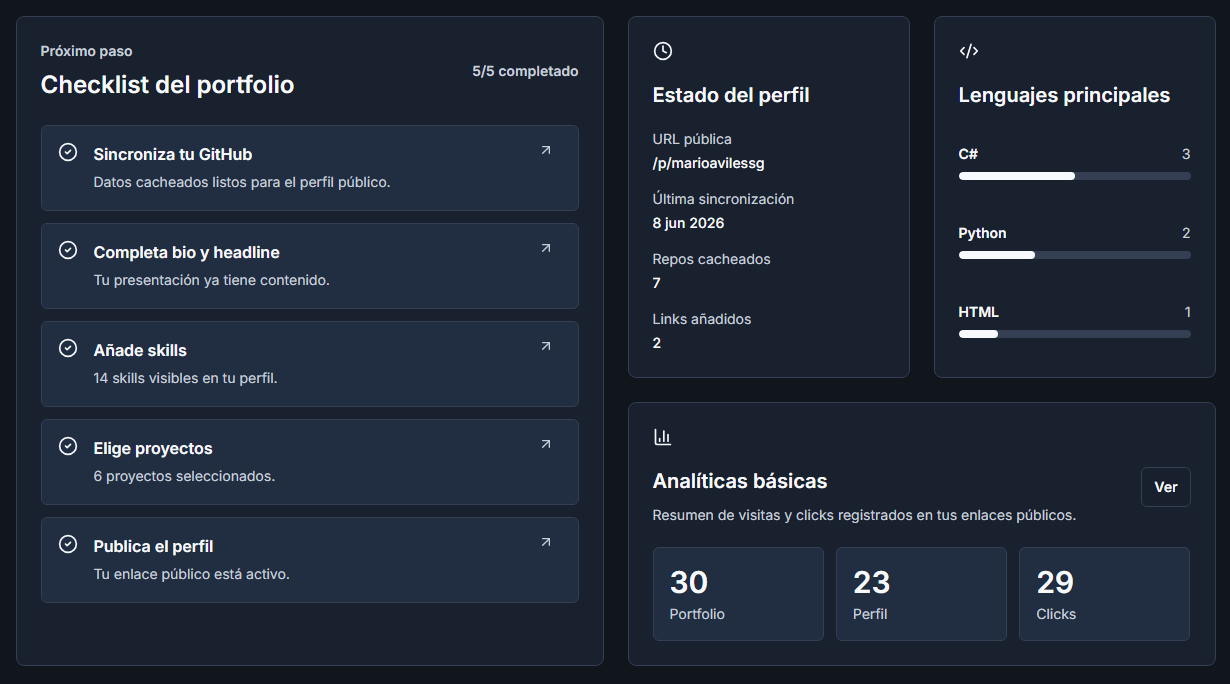Click the Python language label
The height and width of the screenshot is (684, 1230).
(982, 233)
